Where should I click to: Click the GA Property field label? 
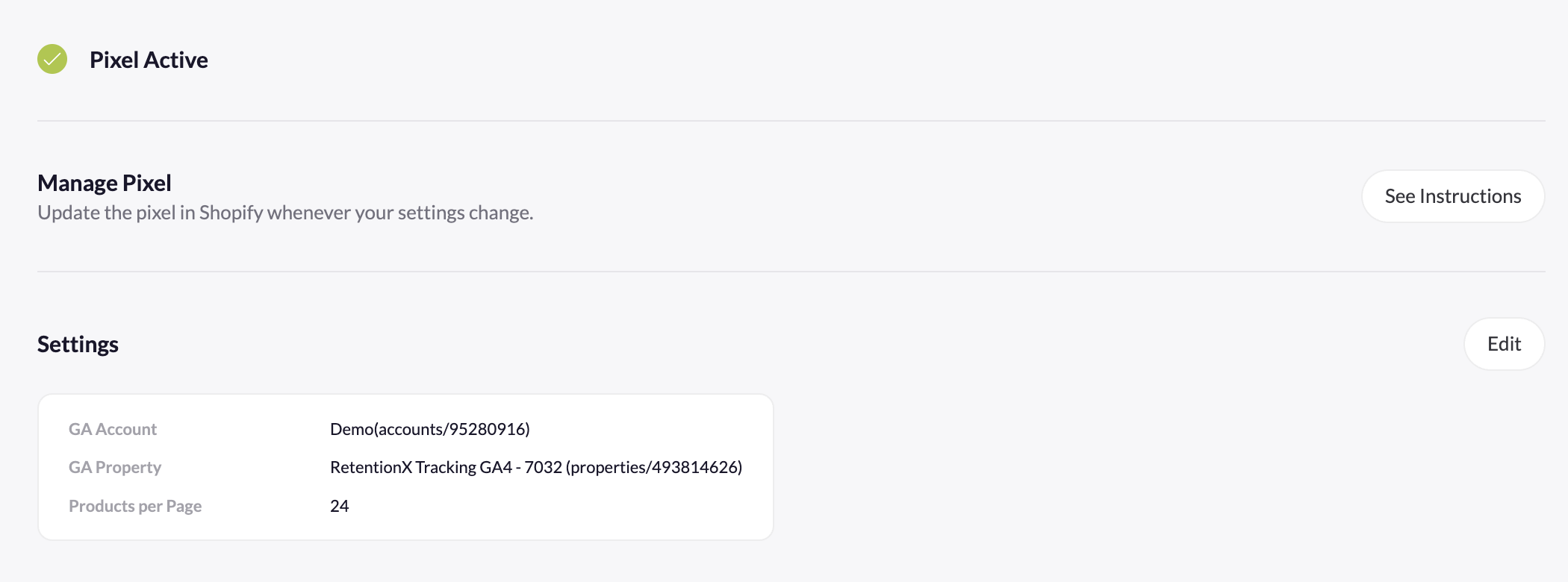tap(115, 467)
